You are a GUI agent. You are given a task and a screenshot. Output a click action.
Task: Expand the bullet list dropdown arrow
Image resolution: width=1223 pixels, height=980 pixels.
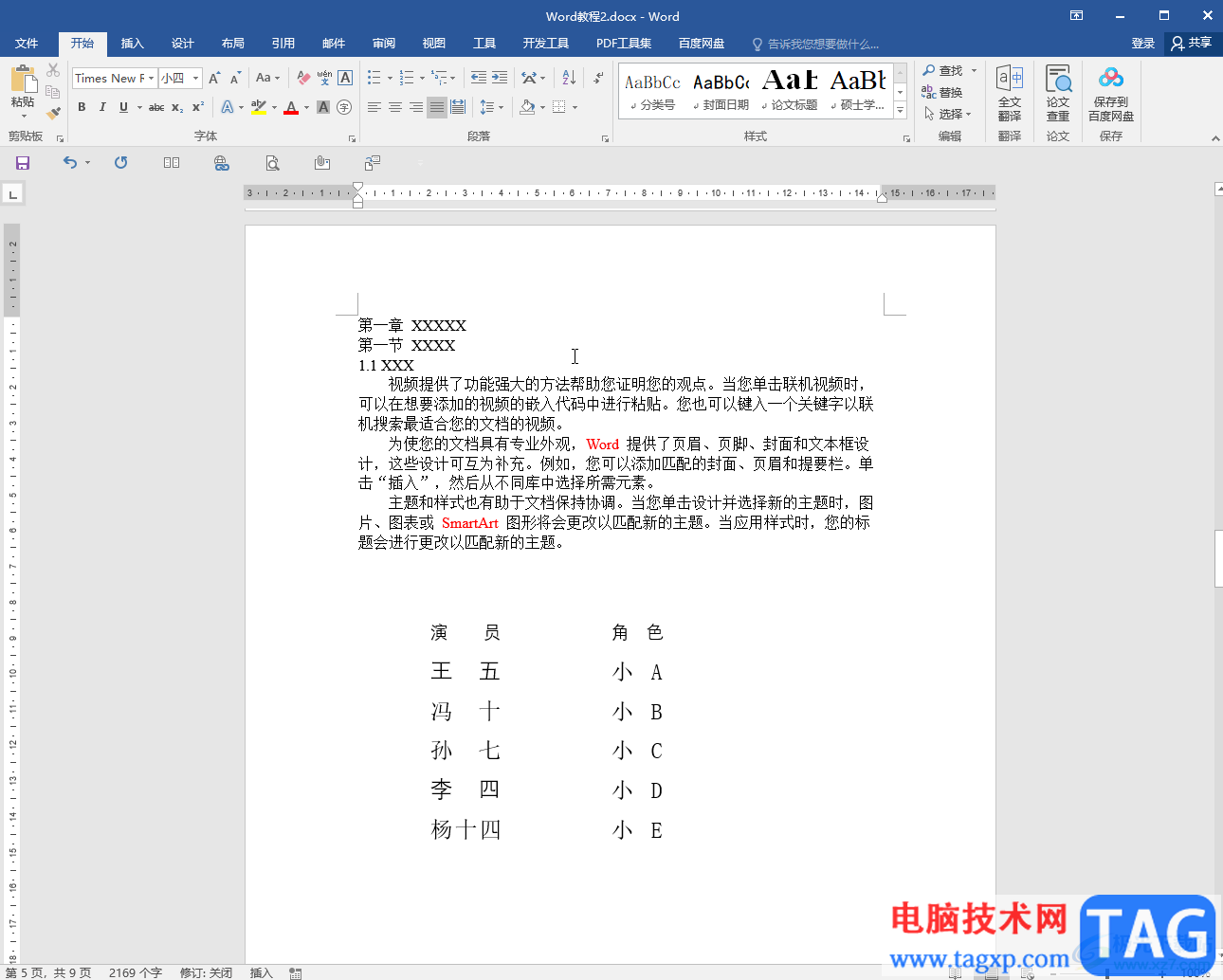click(390, 78)
